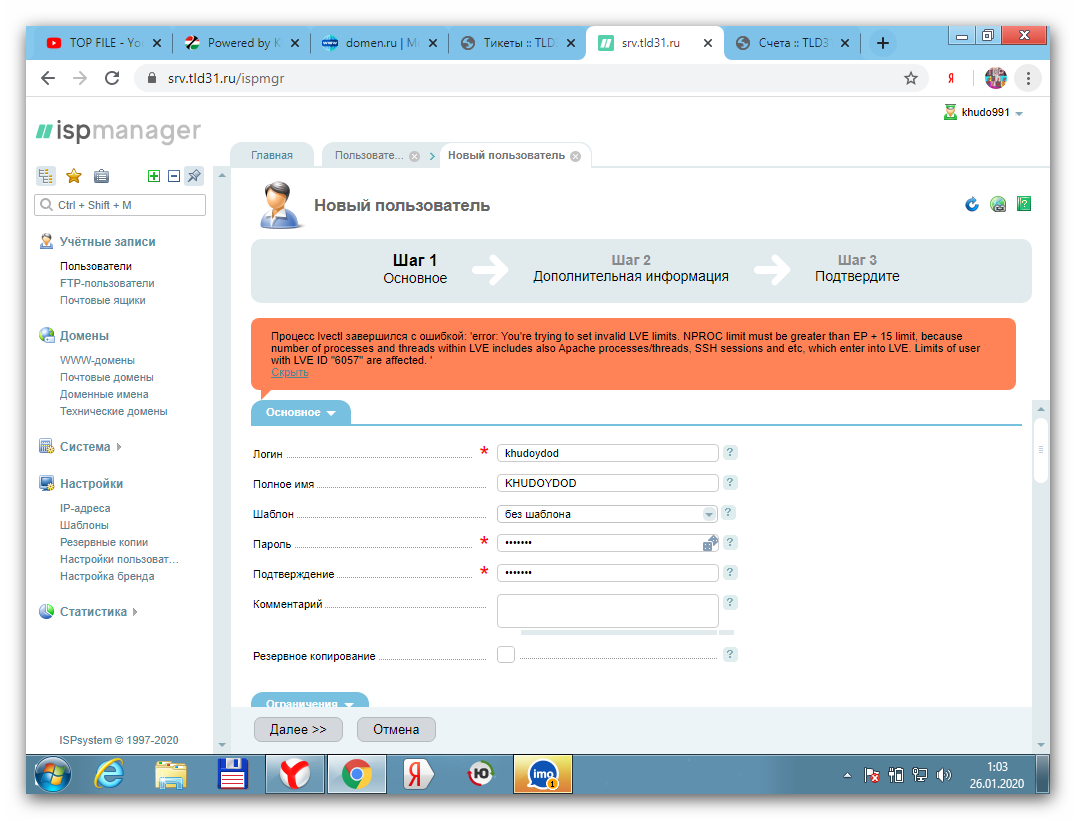Viewport: 1076px width, 820px height.
Task: Switch to tree view menu mode icon
Action: pos(46,176)
